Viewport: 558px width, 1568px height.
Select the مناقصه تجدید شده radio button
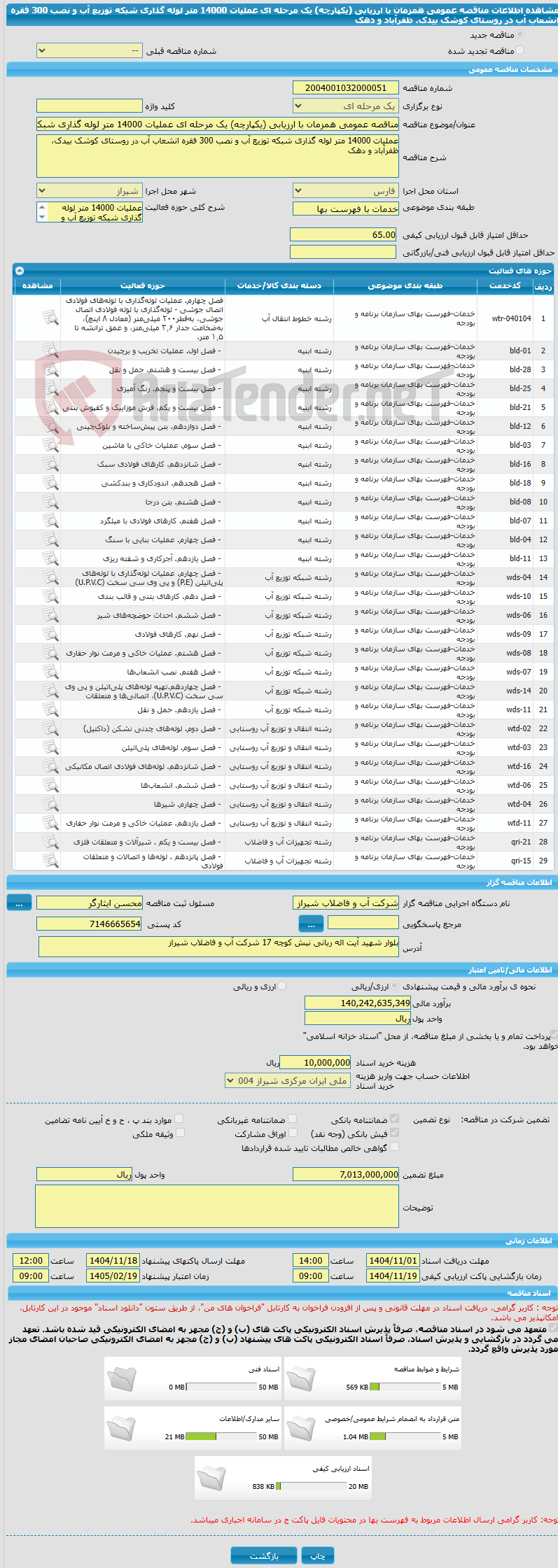(519, 50)
